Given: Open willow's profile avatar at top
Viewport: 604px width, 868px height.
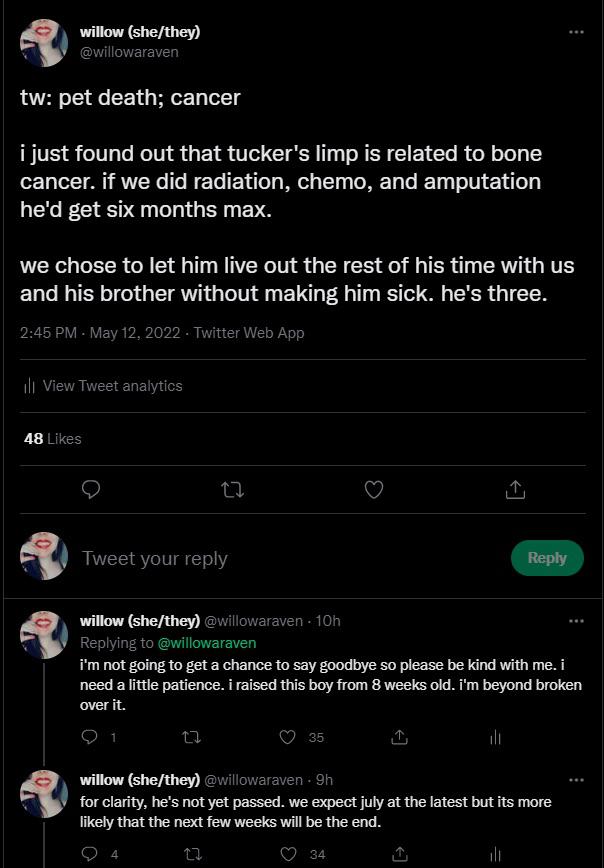Looking at the screenshot, I should coord(44,43).
